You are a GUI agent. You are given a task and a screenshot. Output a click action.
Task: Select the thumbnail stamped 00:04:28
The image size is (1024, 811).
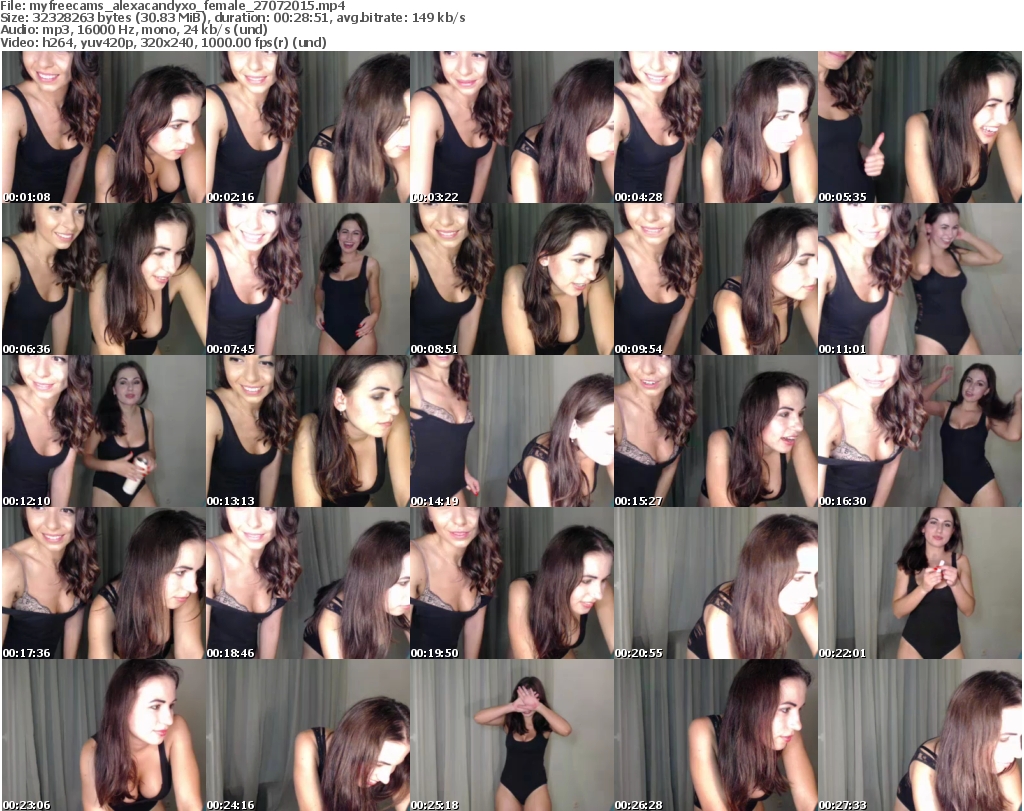[715, 127]
